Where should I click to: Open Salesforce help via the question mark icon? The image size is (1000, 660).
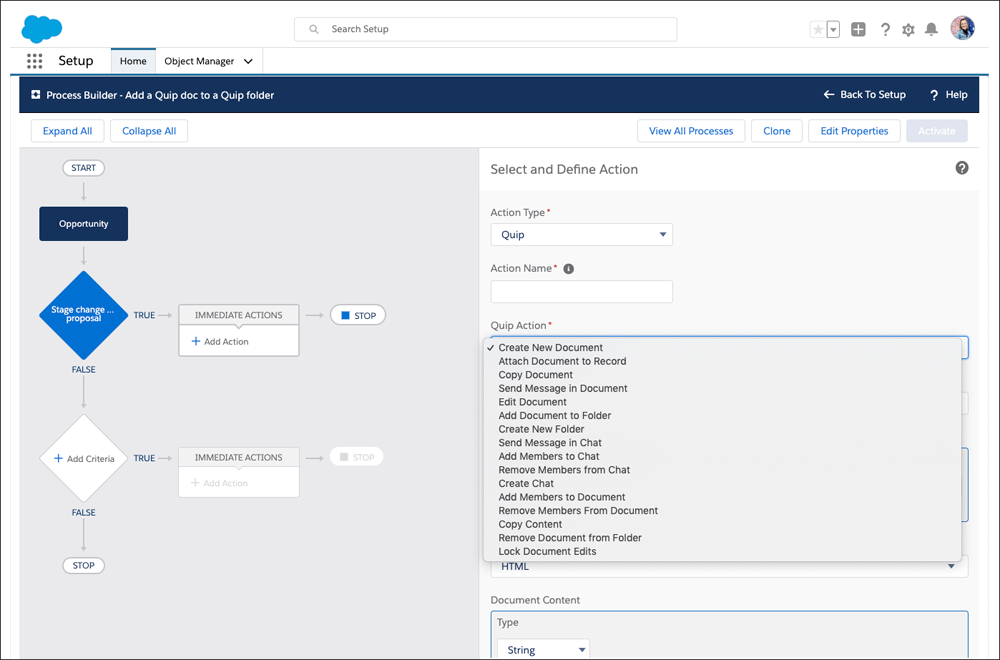pos(885,28)
